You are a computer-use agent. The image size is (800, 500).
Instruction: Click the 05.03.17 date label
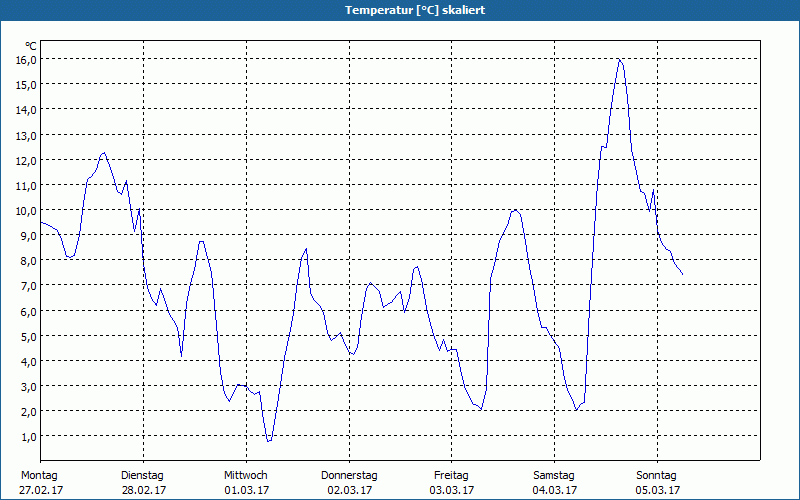click(x=658, y=490)
